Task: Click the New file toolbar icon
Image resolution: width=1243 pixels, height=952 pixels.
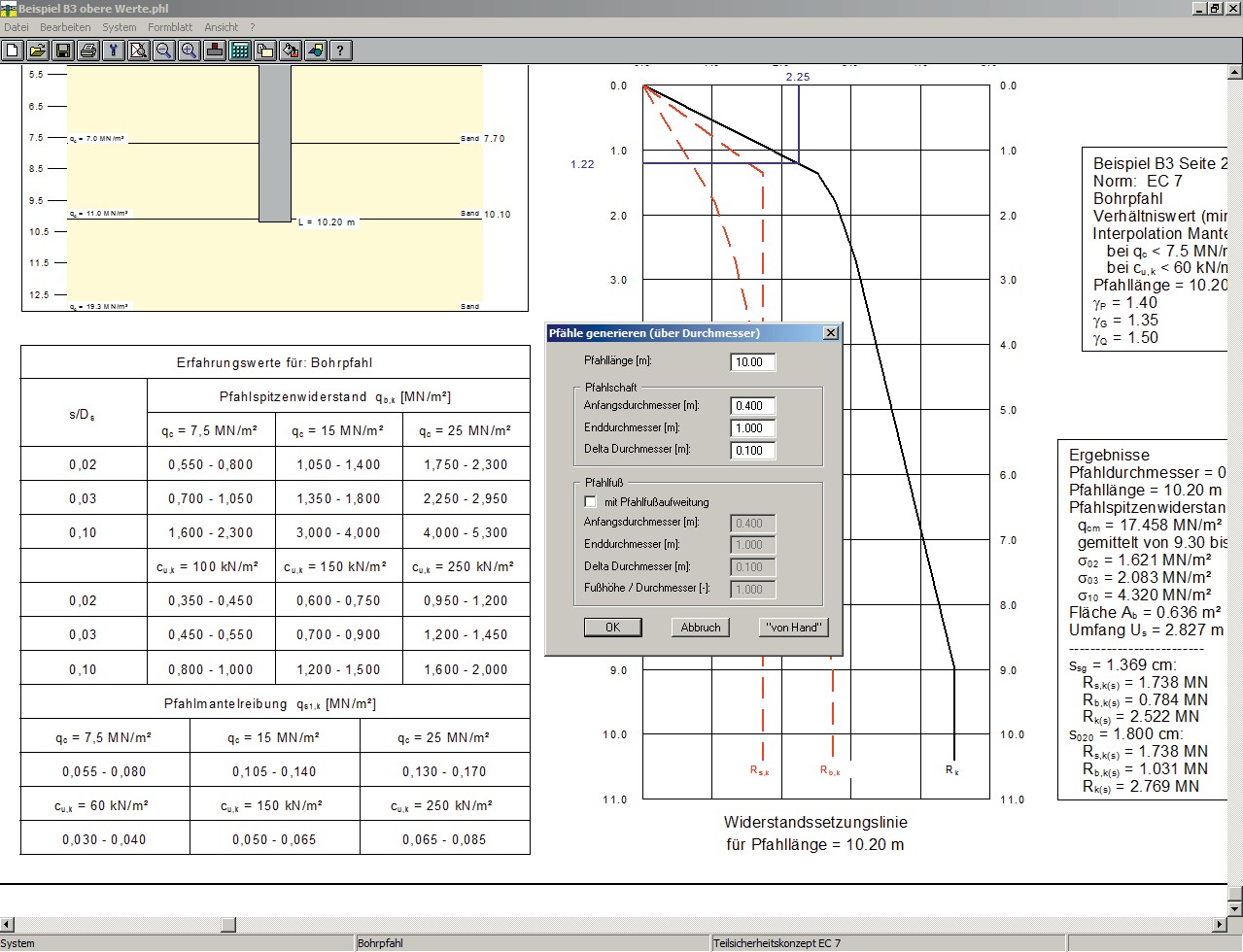Action: click(x=14, y=51)
